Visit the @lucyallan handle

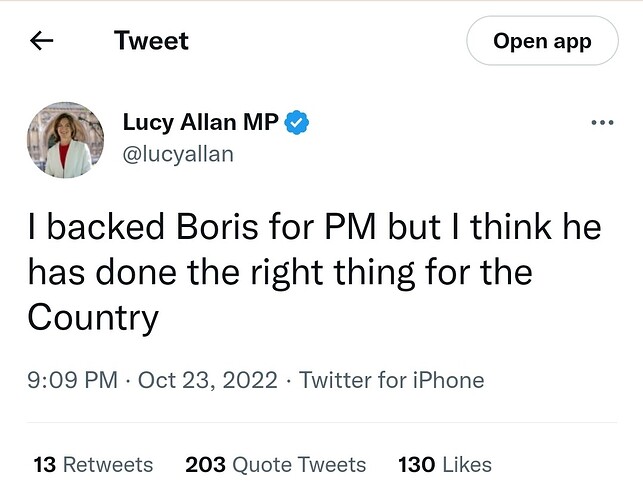(x=178, y=154)
